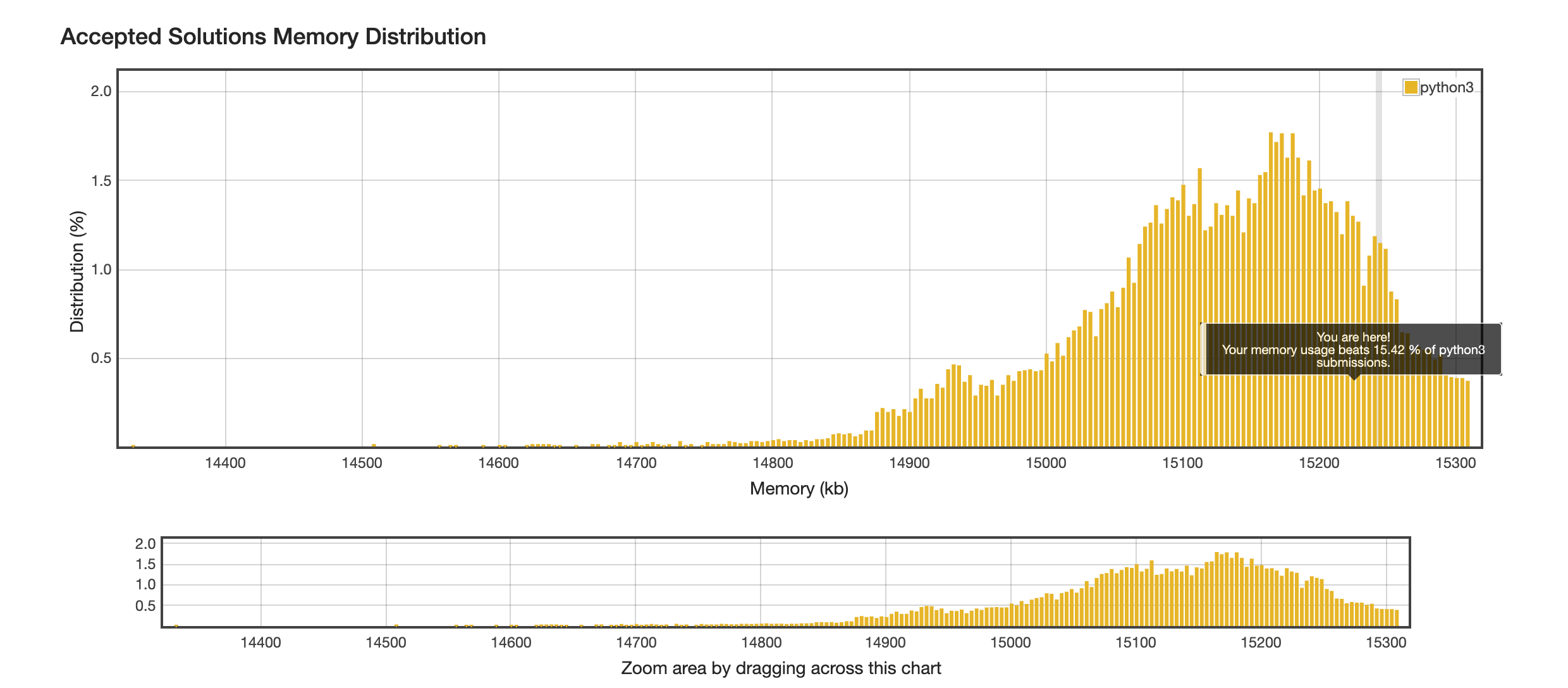Click the 0.5 tick label on overview y-axis
This screenshot has width=1568, height=688.
[145, 606]
